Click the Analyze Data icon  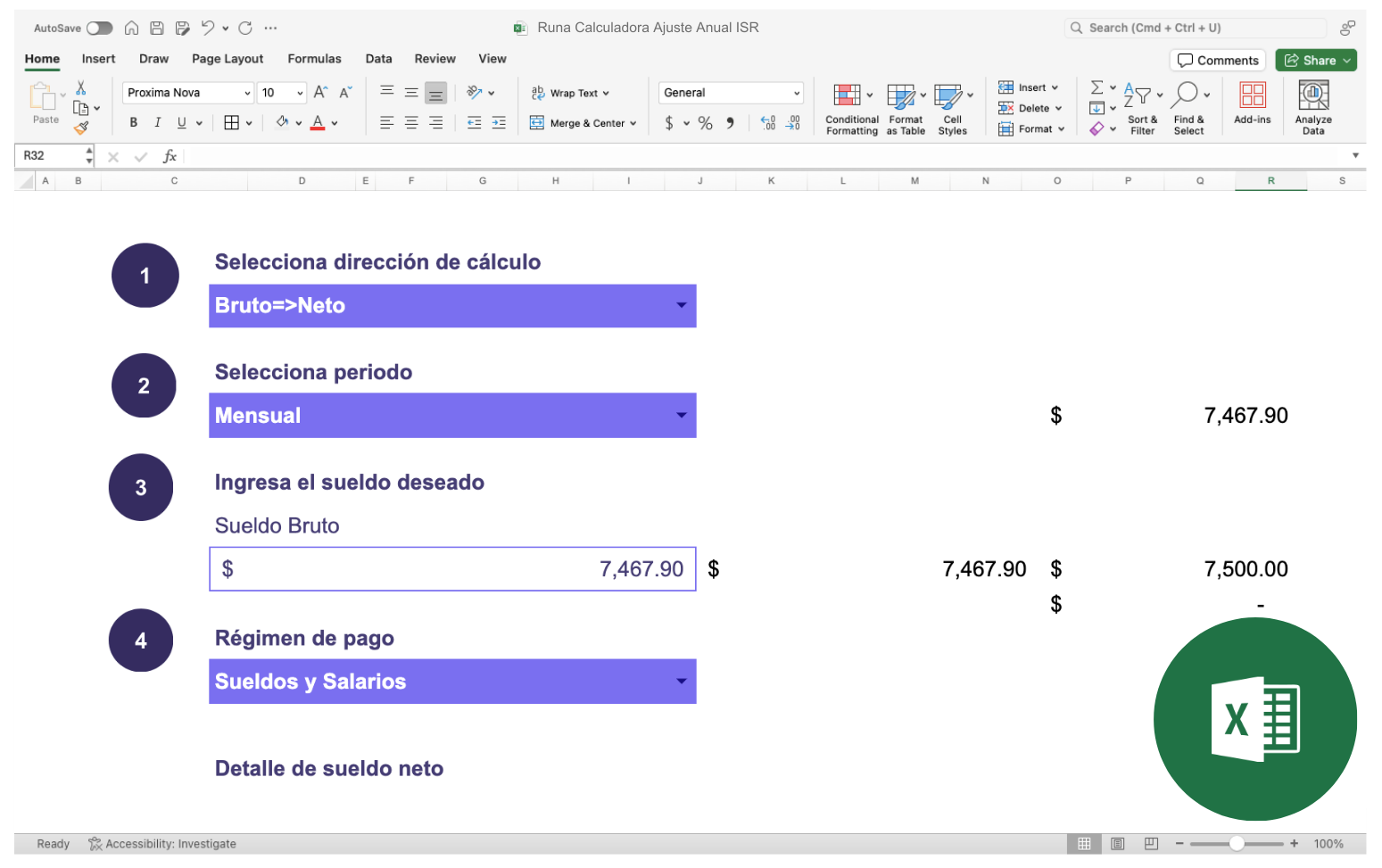[1313, 108]
